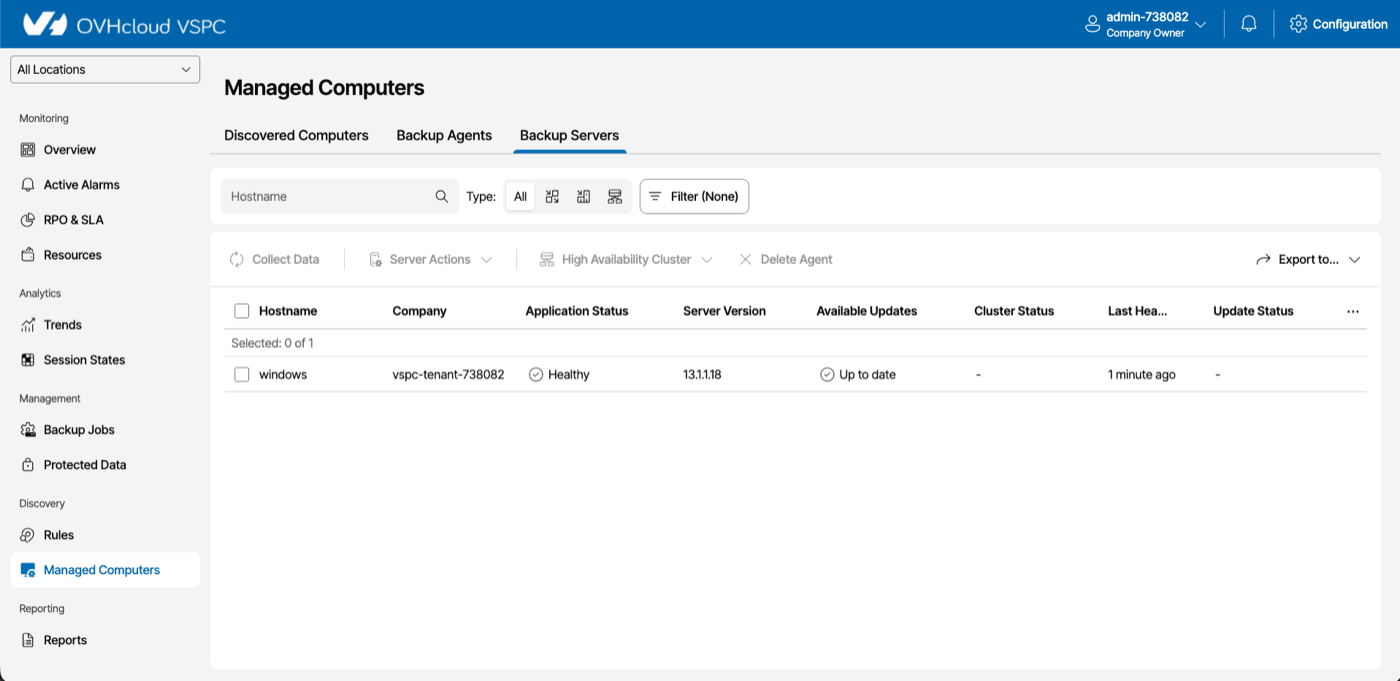Click the Healthy status check icon
1400x681 pixels.
[535, 374]
